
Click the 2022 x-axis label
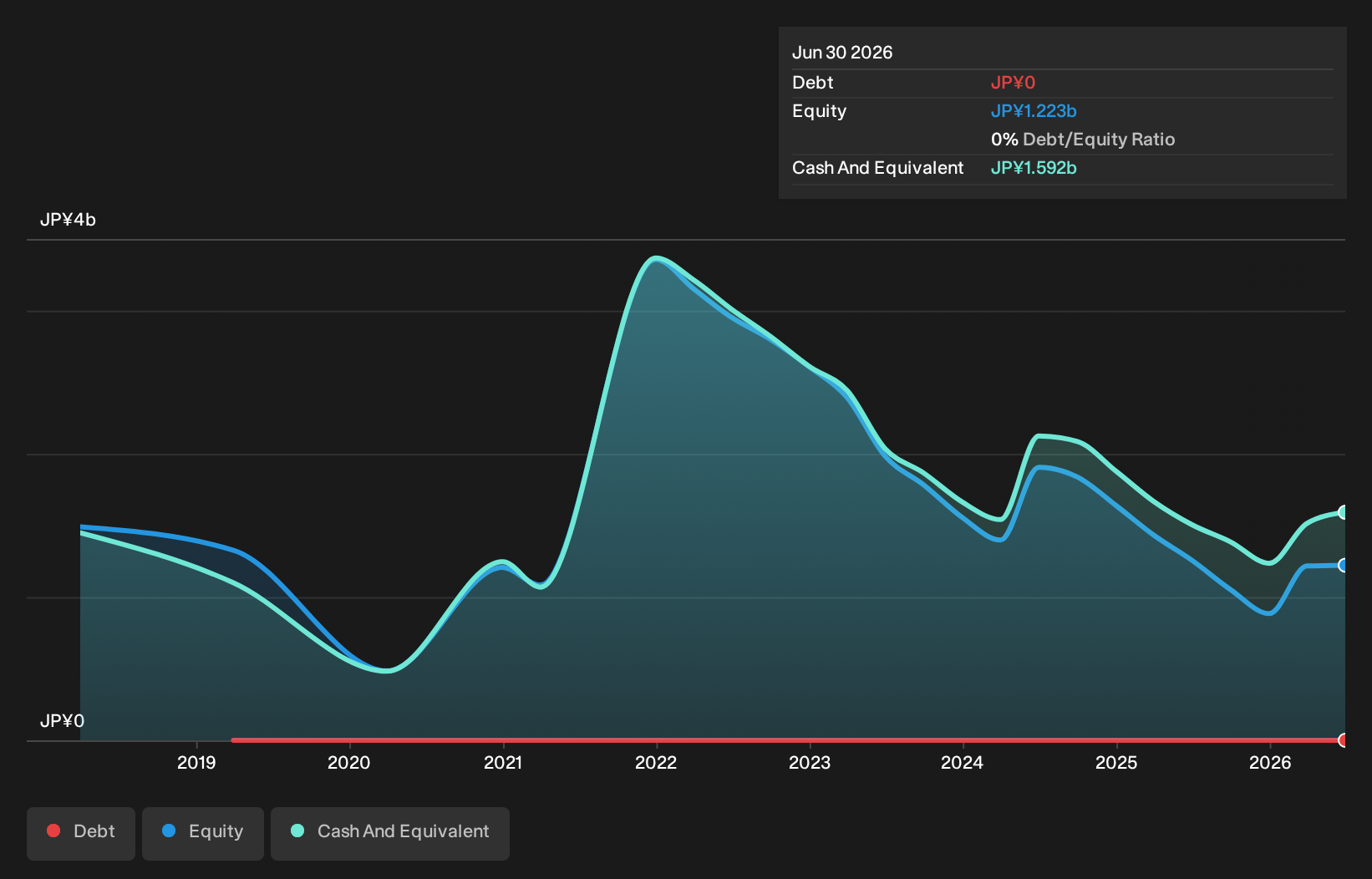tap(656, 763)
